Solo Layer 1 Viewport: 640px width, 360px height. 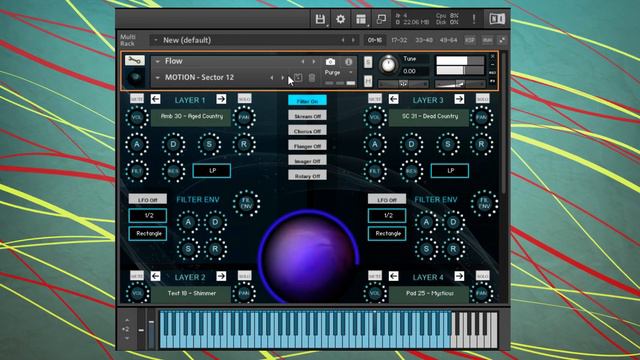click(244, 99)
